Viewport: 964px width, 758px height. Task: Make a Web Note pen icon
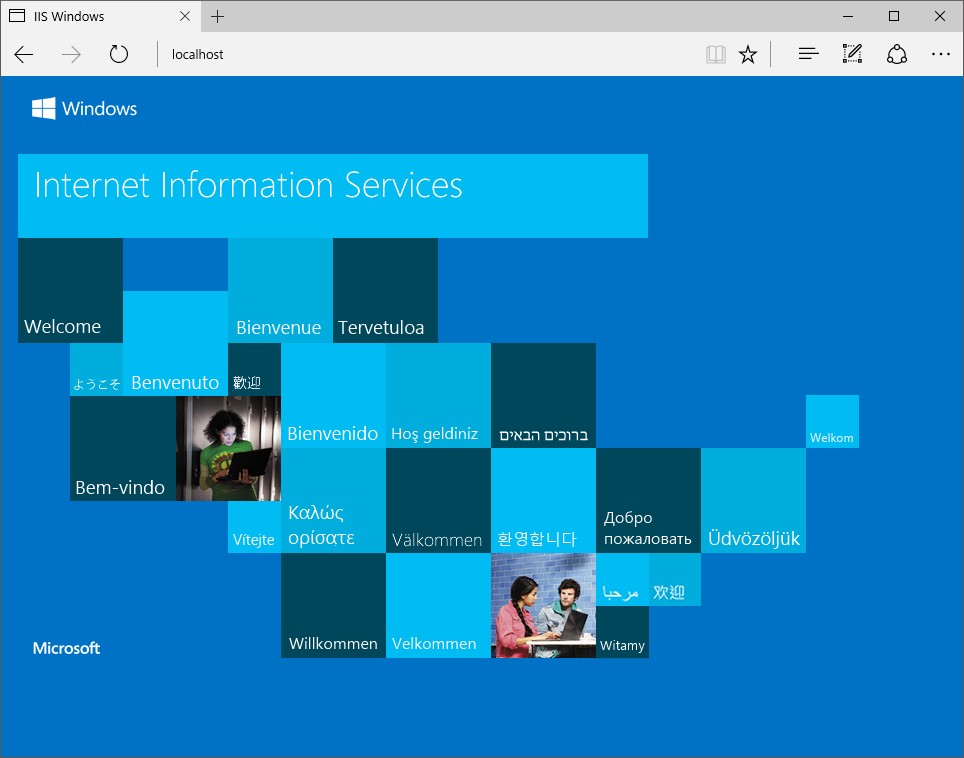pyautogui.click(x=852, y=54)
